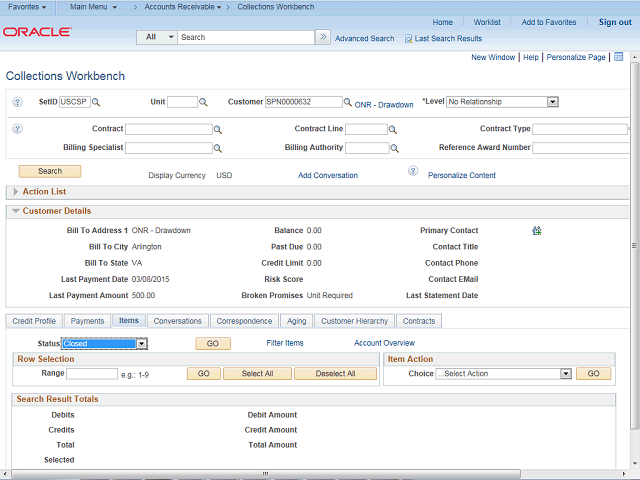Follow the Add Conversation link
This screenshot has height=480, width=640.
[x=327, y=175]
